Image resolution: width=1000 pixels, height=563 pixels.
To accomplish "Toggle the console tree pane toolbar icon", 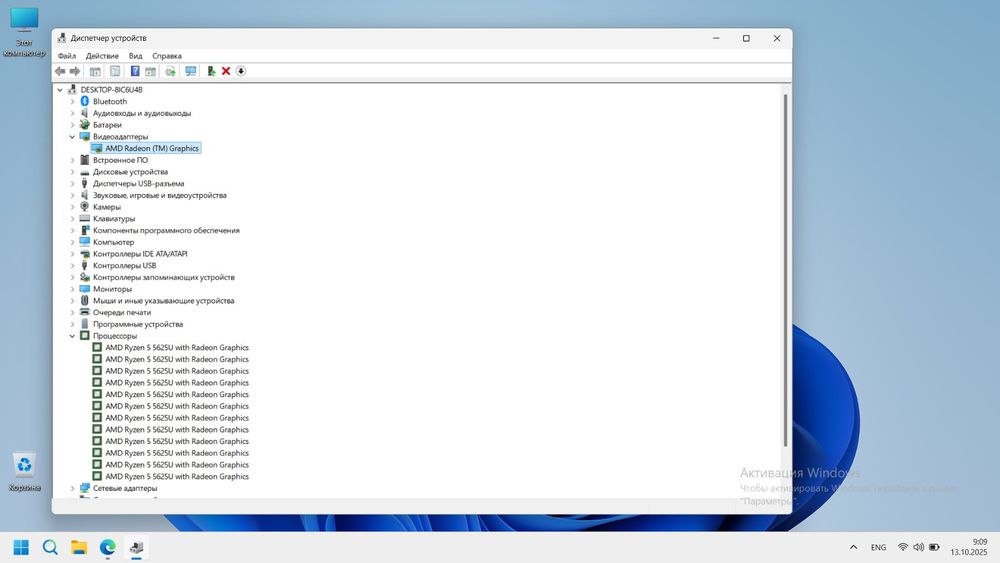I will (95, 71).
